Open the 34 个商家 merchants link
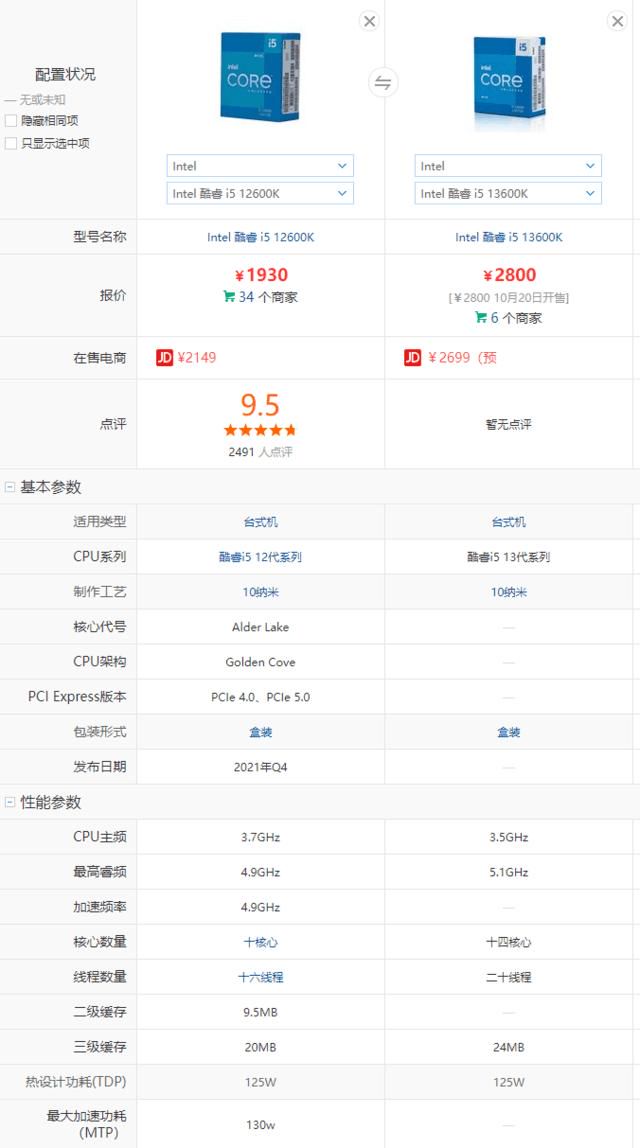This screenshot has width=640, height=1148. click(x=268, y=297)
